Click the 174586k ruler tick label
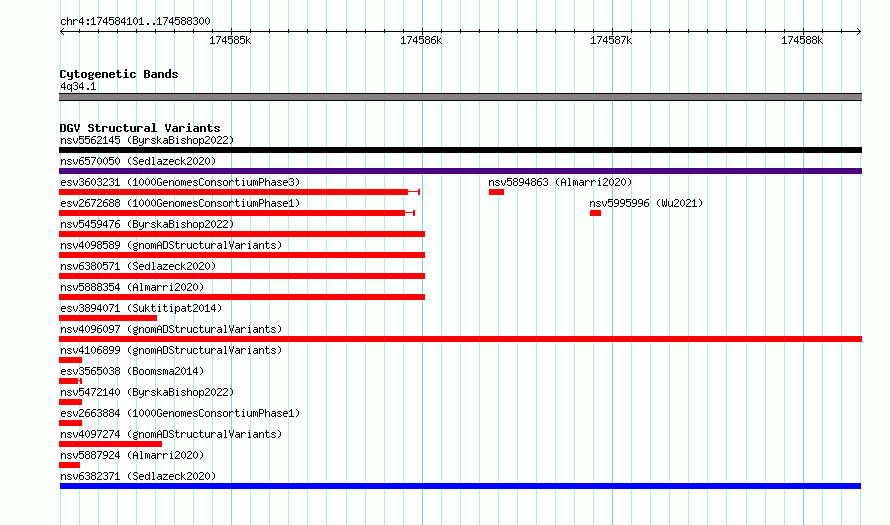The image size is (890, 525). tap(421, 40)
